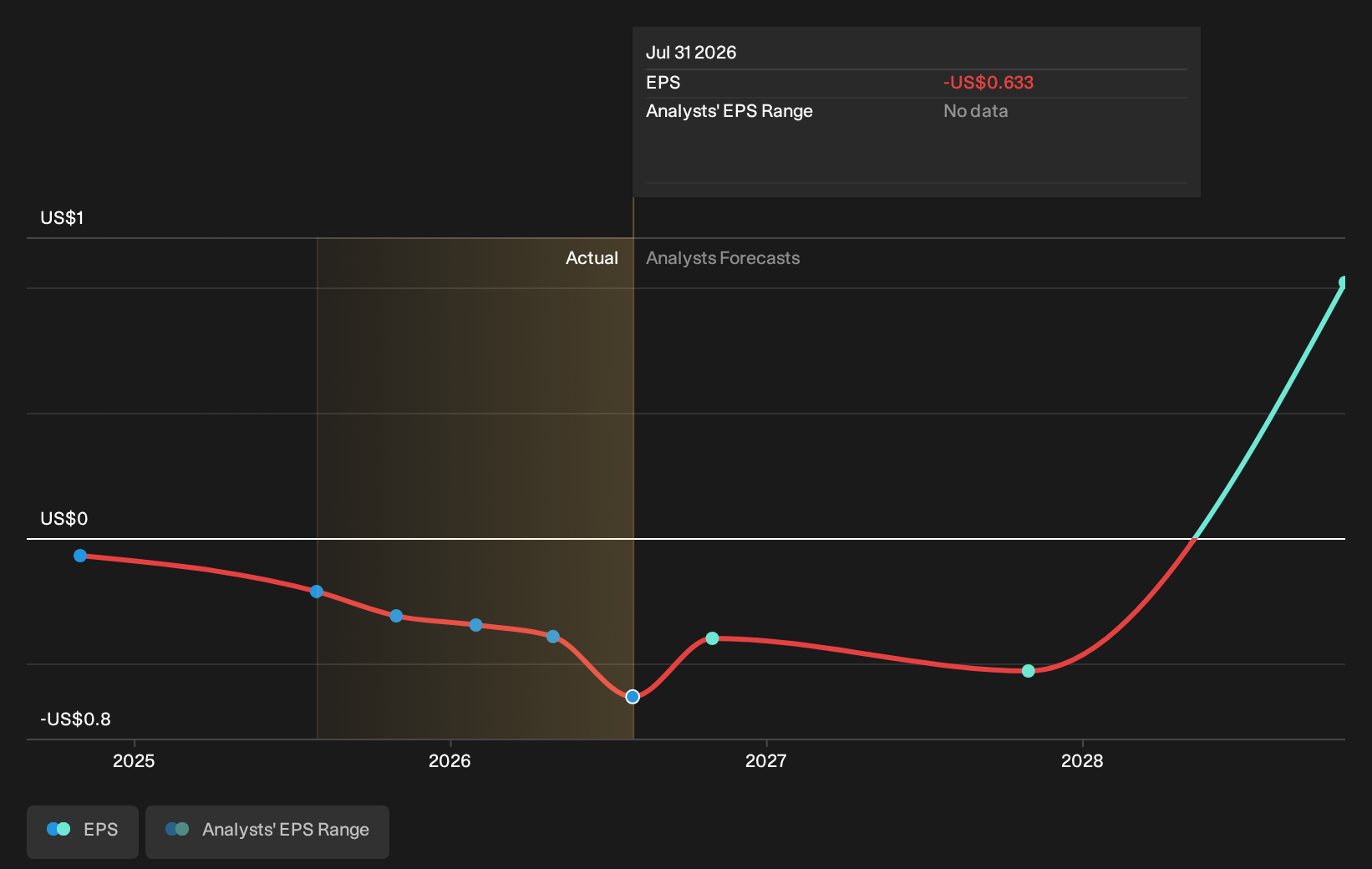Click the US$1 y-axis label
Viewport: 1372px width, 869px height.
tap(62, 218)
